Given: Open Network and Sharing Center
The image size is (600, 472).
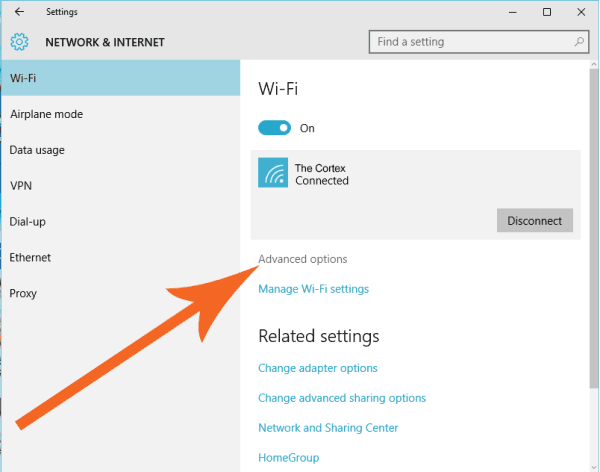Looking at the screenshot, I should (x=328, y=428).
